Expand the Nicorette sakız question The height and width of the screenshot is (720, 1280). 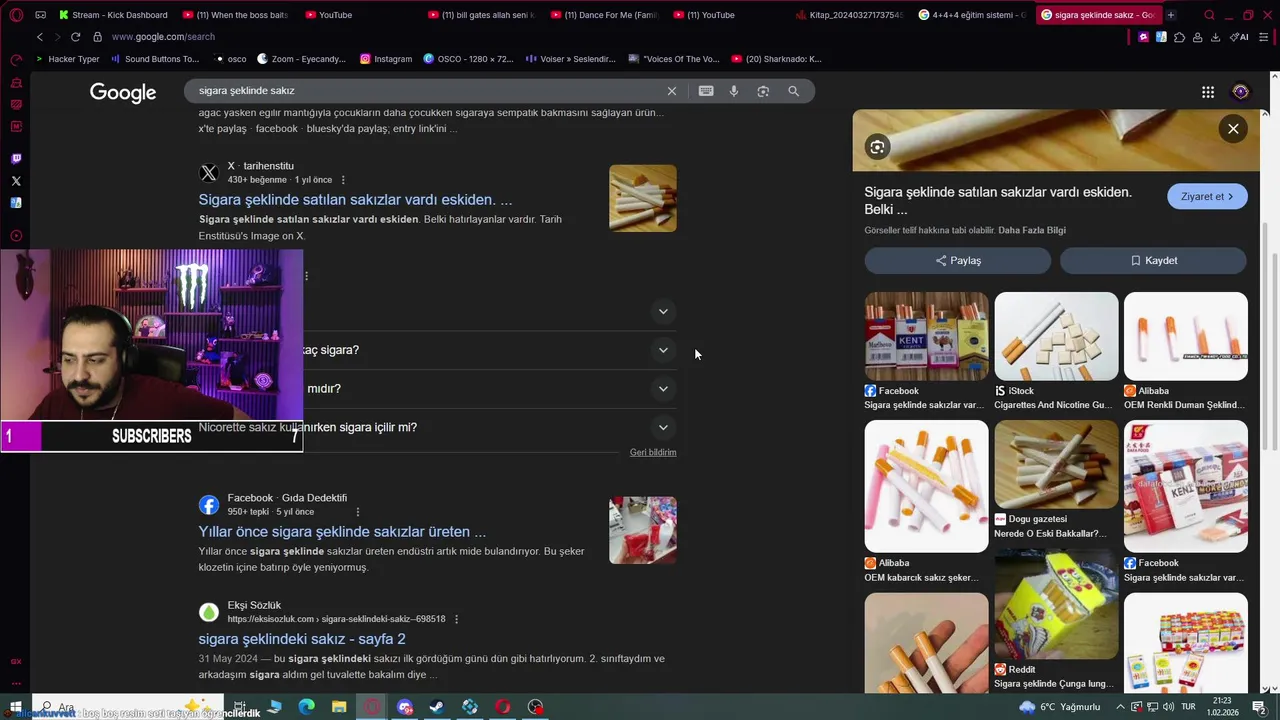coord(663,428)
